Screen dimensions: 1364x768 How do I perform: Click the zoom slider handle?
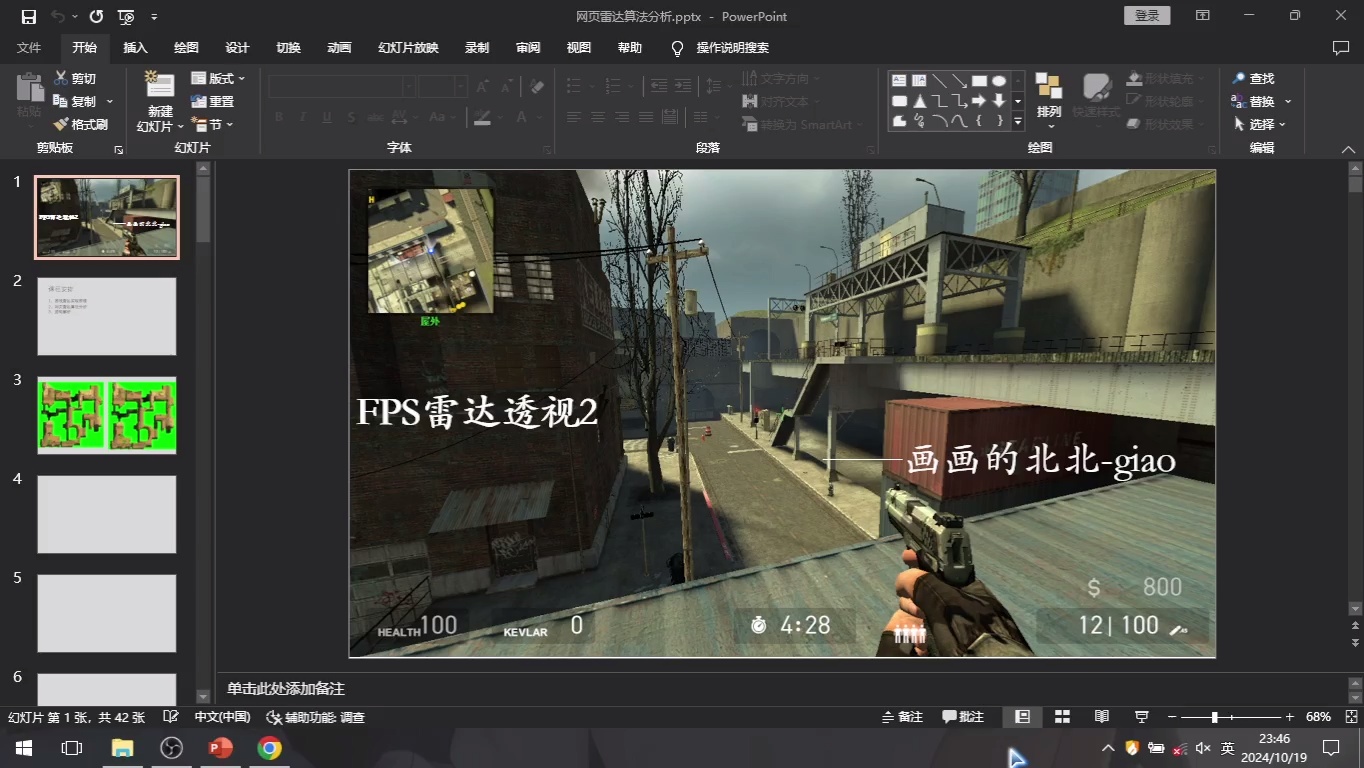[x=1214, y=717]
